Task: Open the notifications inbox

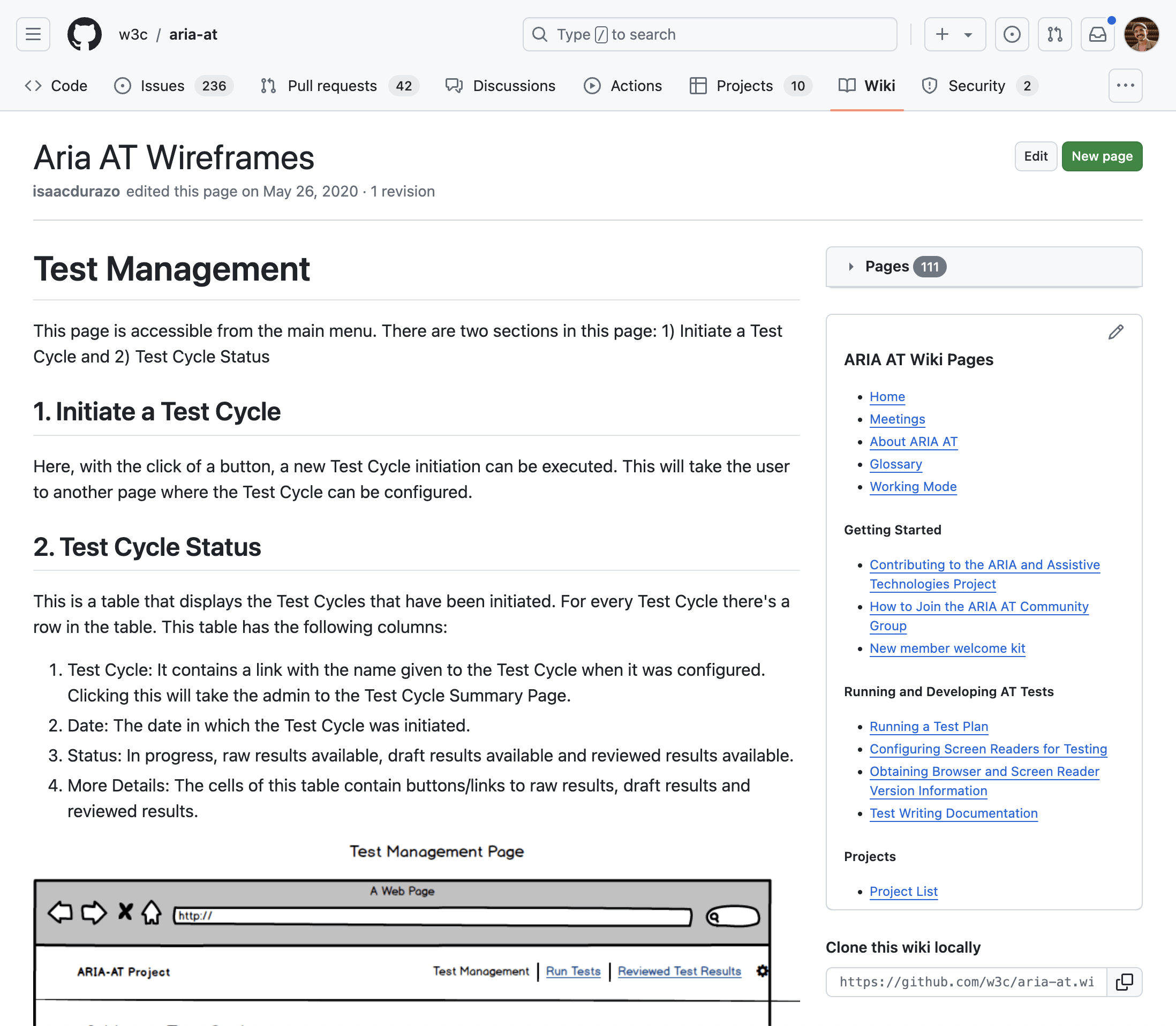Action: tap(1097, 34)
